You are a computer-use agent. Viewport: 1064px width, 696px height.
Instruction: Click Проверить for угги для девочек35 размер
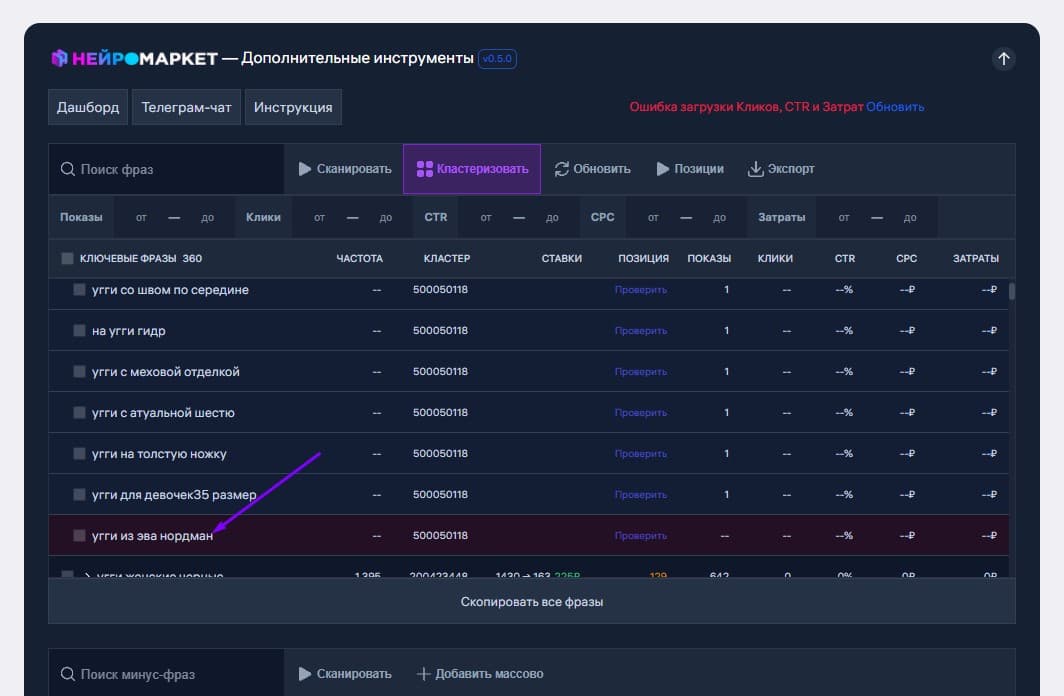tap(641, 495)
